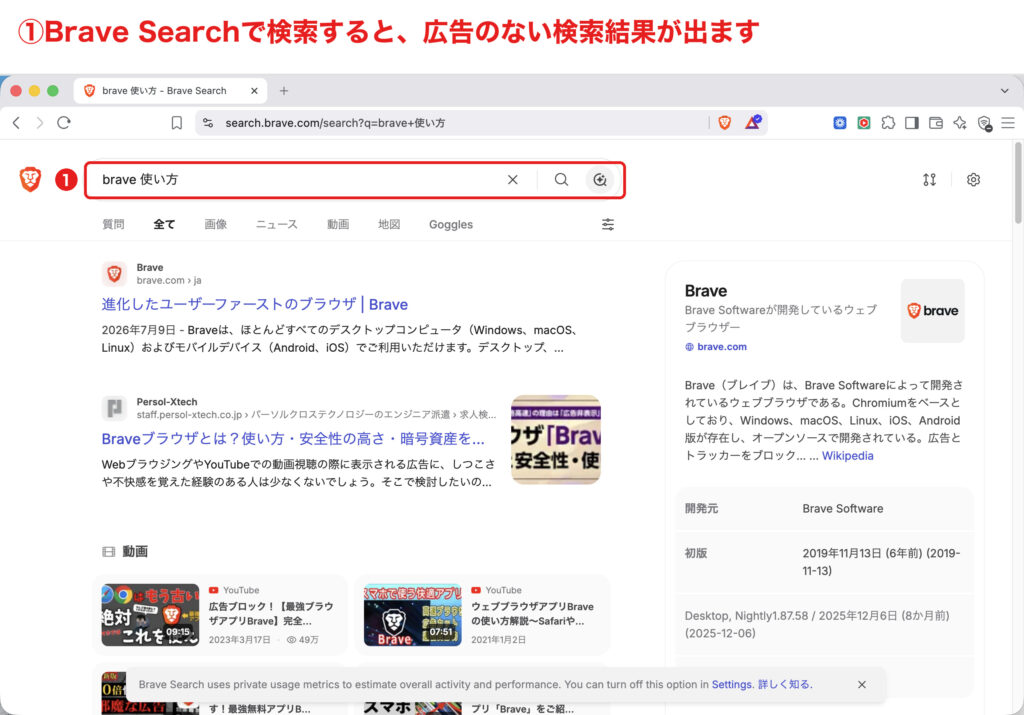Open the browser hamburger main menu
Viewport: 1024px width, 715px height.
pyautogui.click(x=1008, y=123)
